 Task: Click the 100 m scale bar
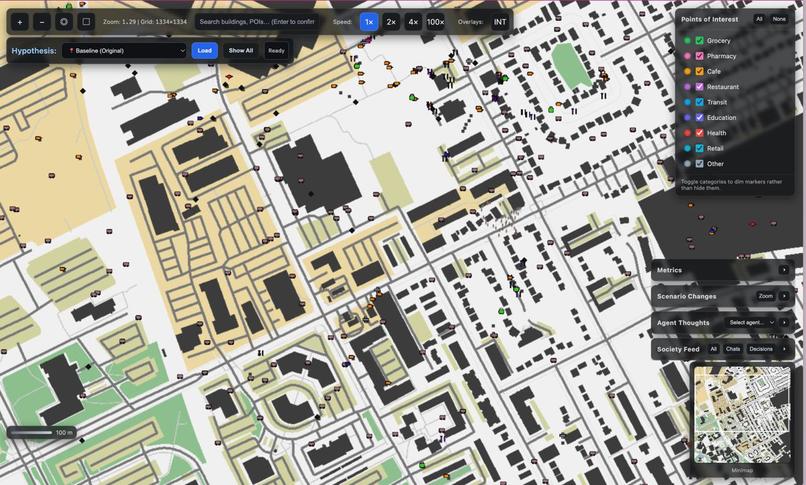coord(42,433)
